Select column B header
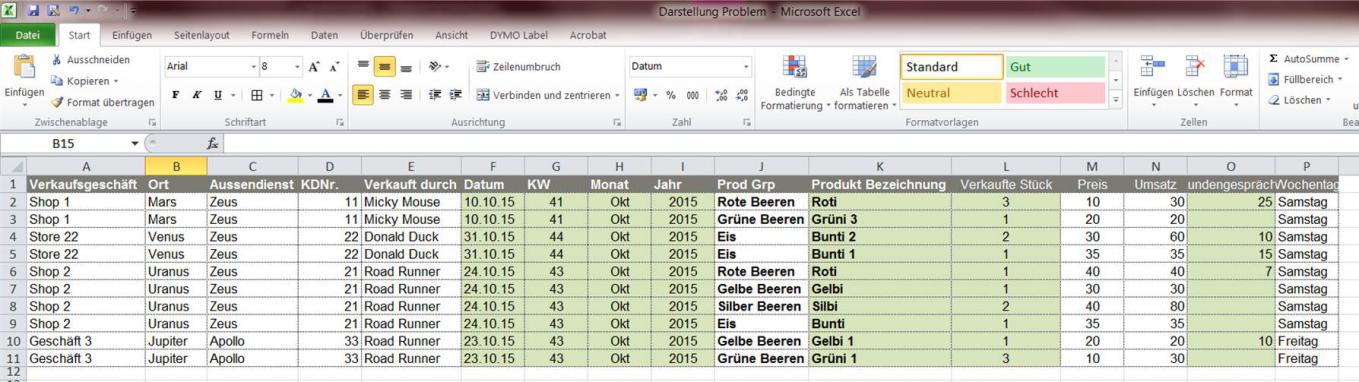 click(x=176, y=166)
